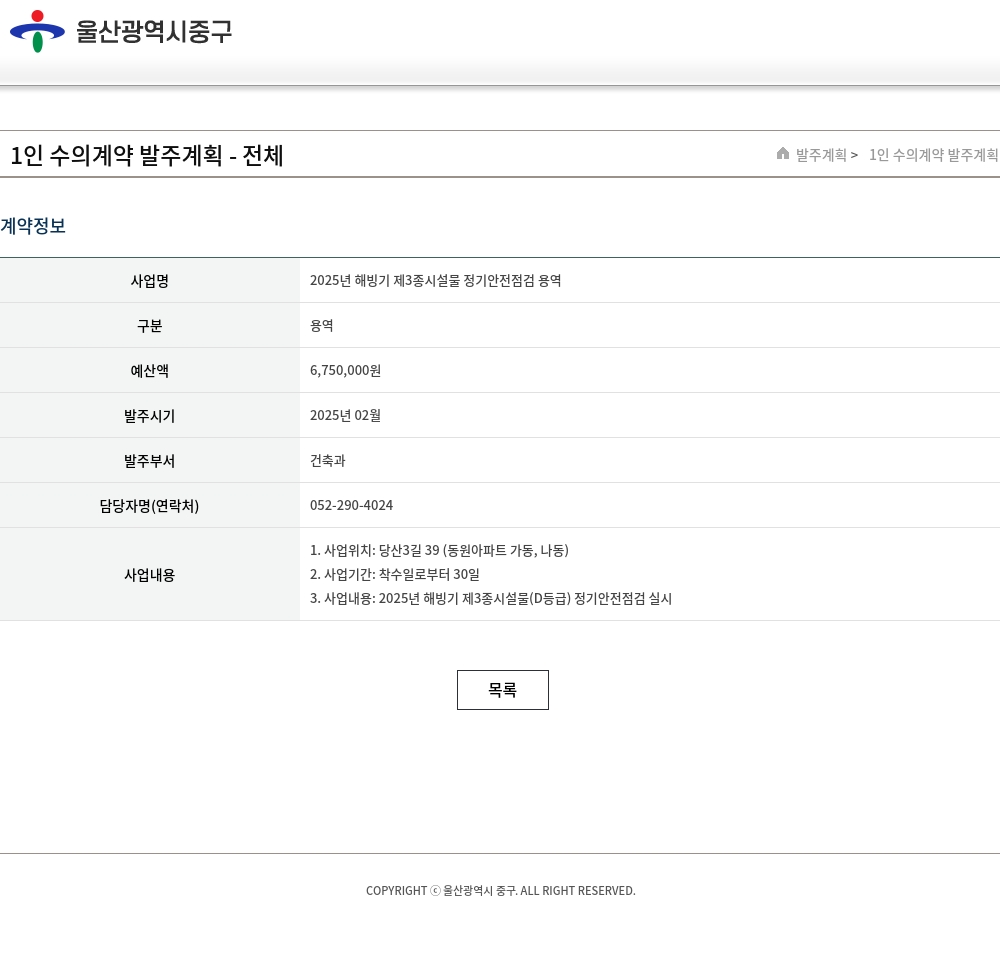Open the 발주계획 breadcrumb link
Image resolution: width=1000 pixels, height=954 pixels.
(x=821, y=155)
